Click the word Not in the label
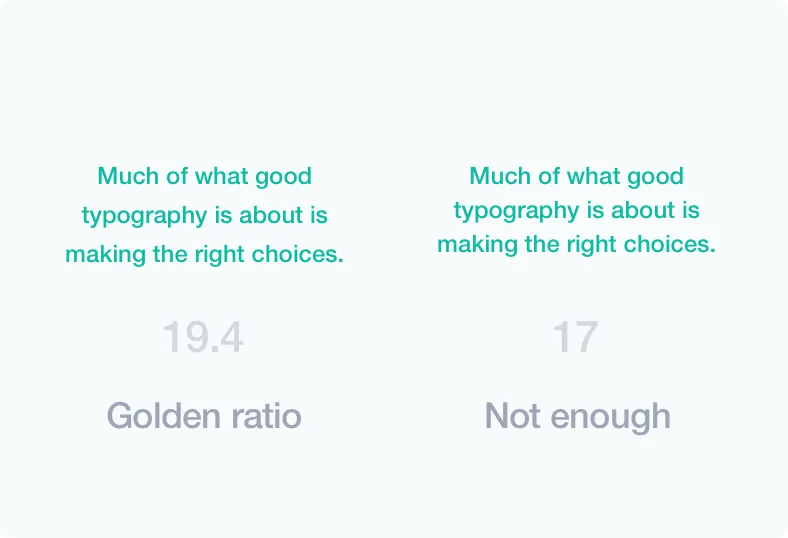The width and height of the screenshot is (788, 538). pos(511,415)
